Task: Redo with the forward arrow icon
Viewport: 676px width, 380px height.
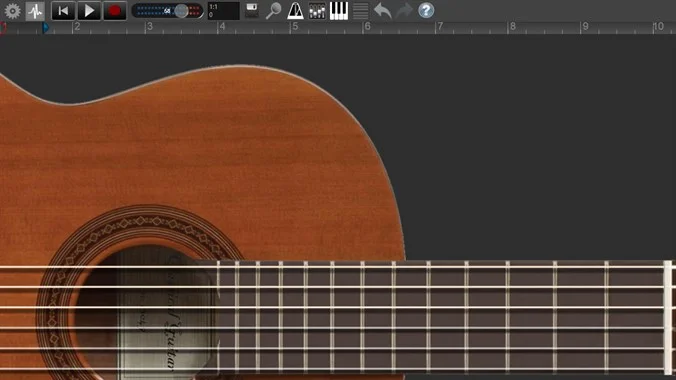Action: 404,11
